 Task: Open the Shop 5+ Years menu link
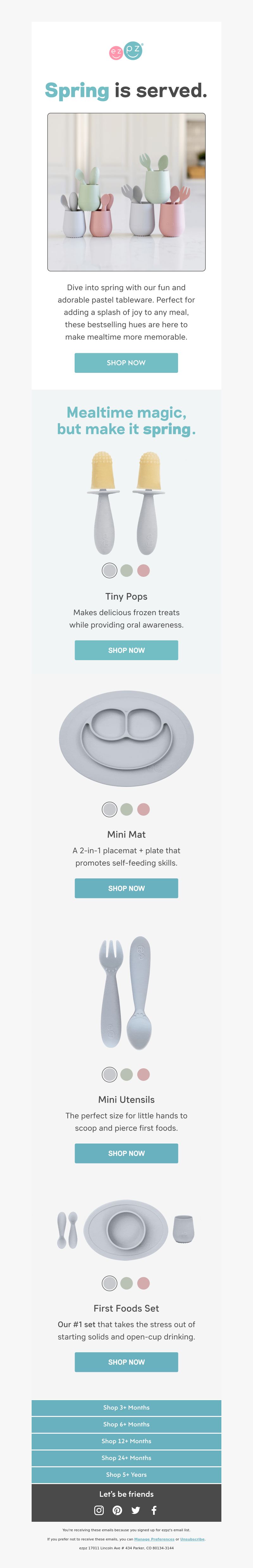click(126, 1474)
